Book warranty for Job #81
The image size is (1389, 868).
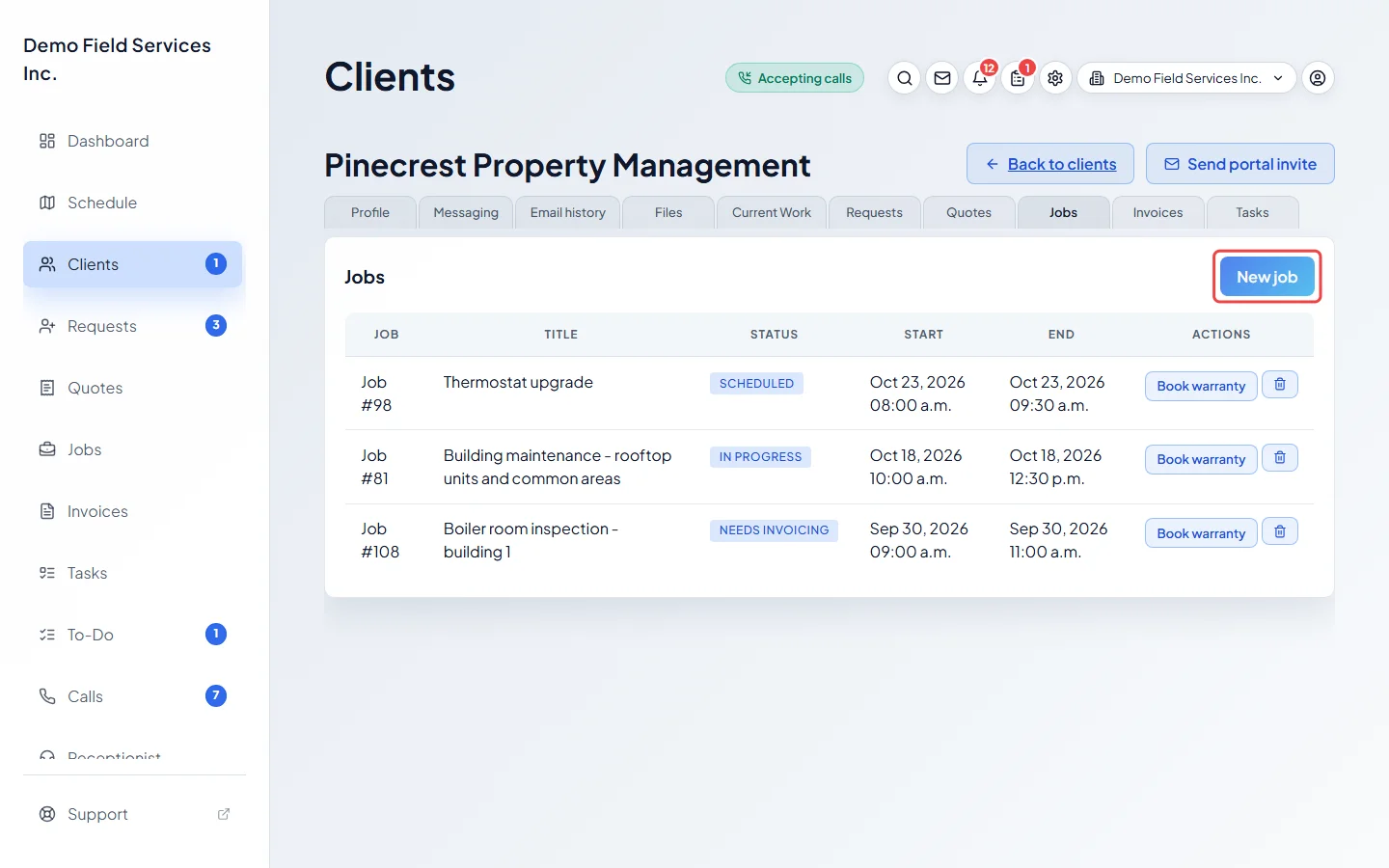(1201, 459)
